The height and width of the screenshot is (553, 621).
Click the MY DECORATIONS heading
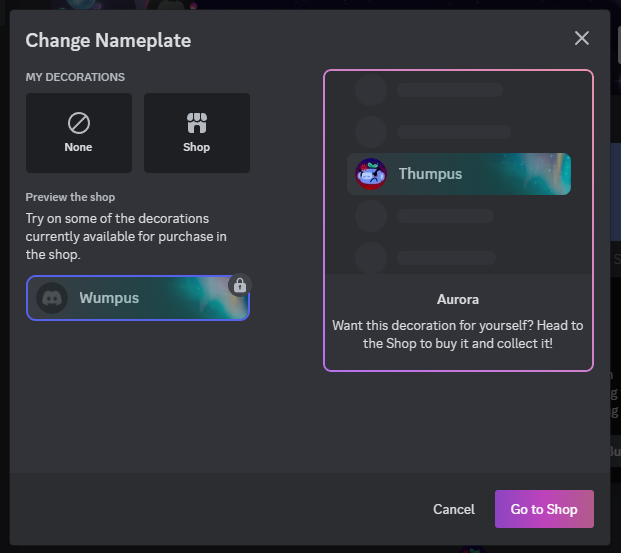pyautogui.click(x=75, y=77)
